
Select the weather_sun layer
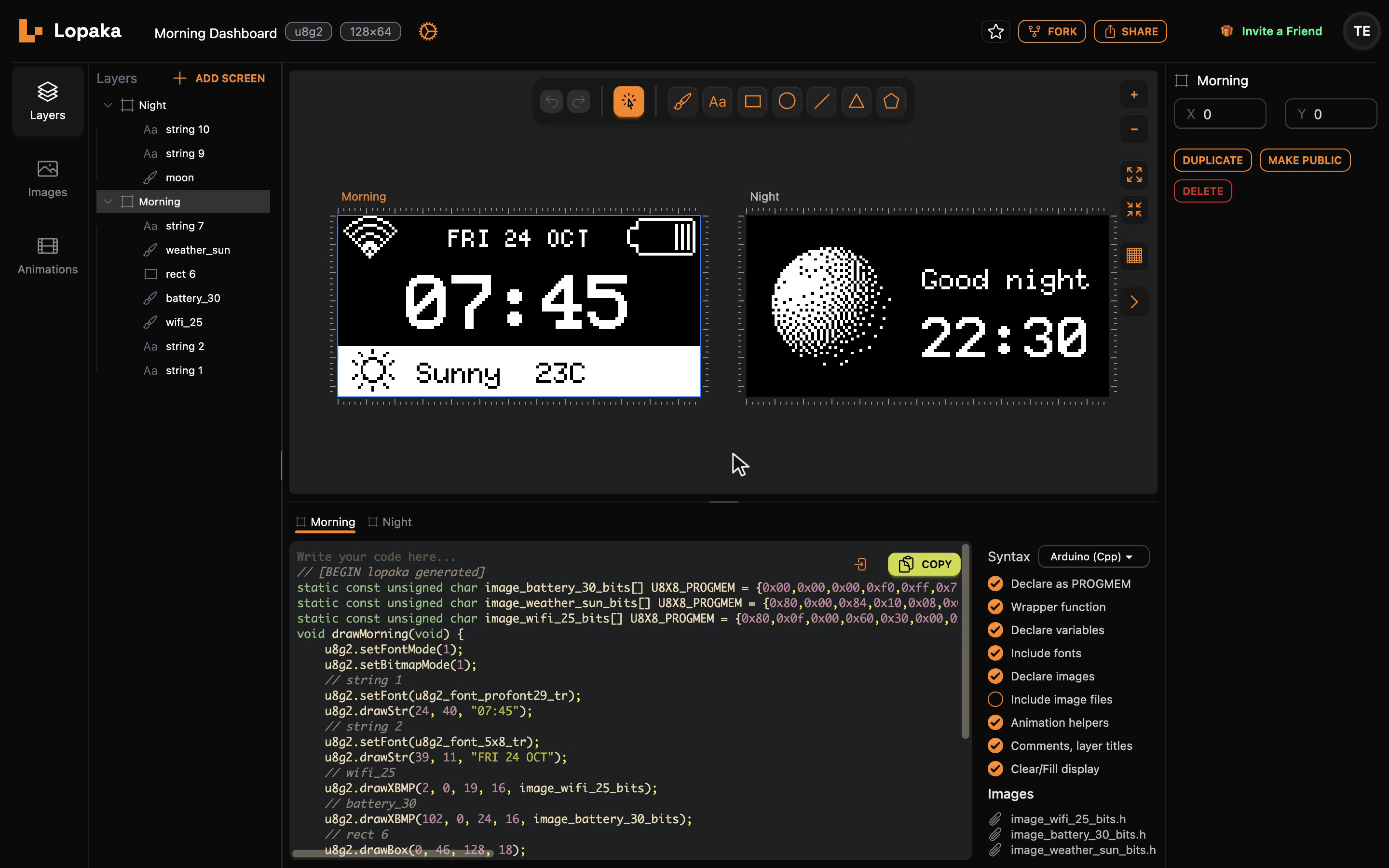(x=184, y=250)
